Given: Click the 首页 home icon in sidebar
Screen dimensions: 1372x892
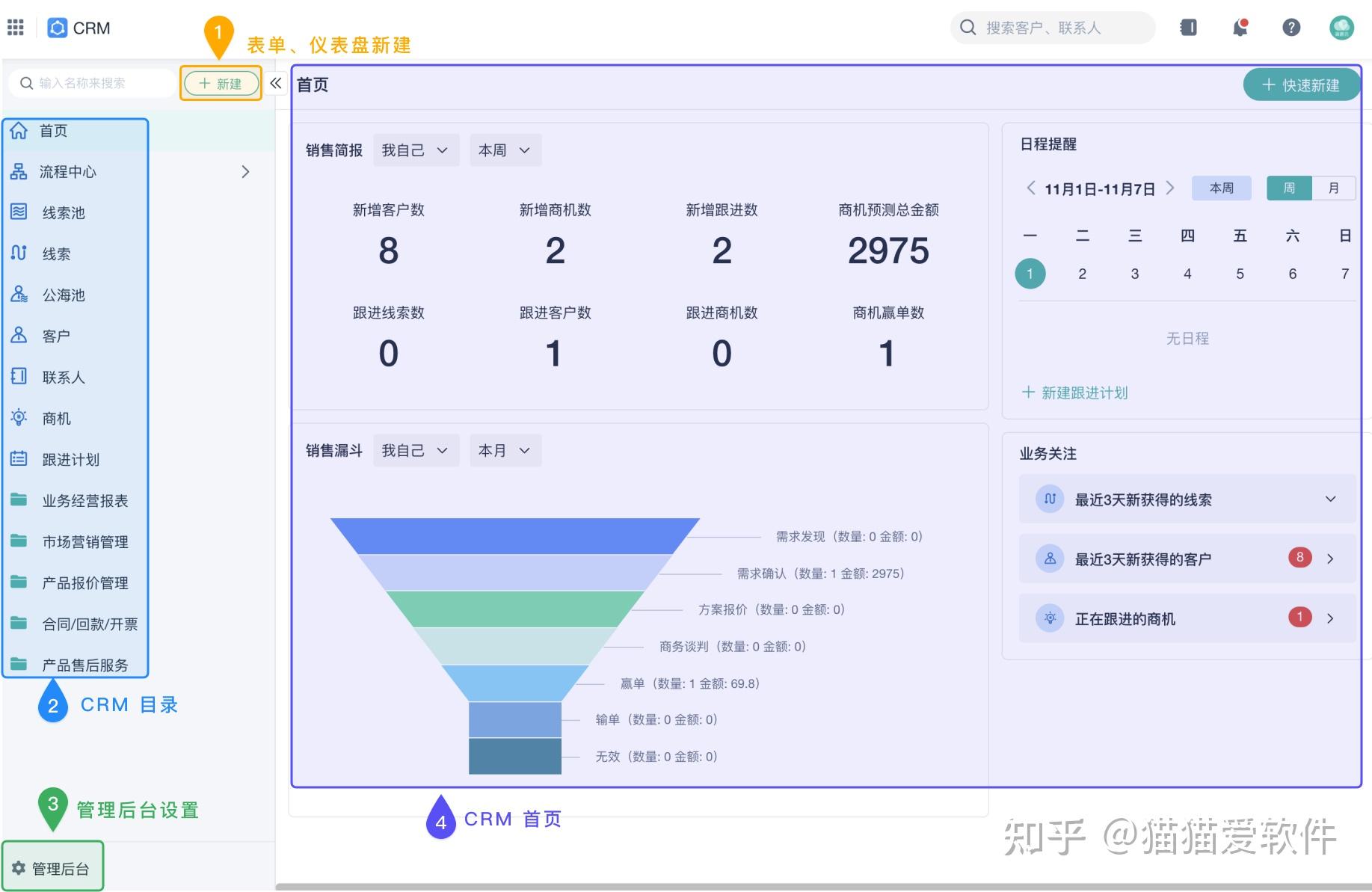Looking at the screenshot, I should click(19, 131).
